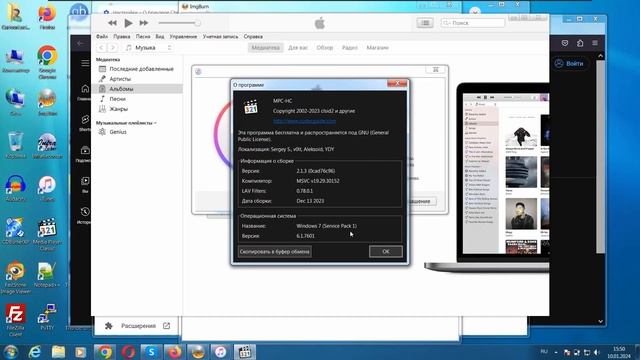
Task: Click the home icon in dark sidebar
Action: pos(85,89)
